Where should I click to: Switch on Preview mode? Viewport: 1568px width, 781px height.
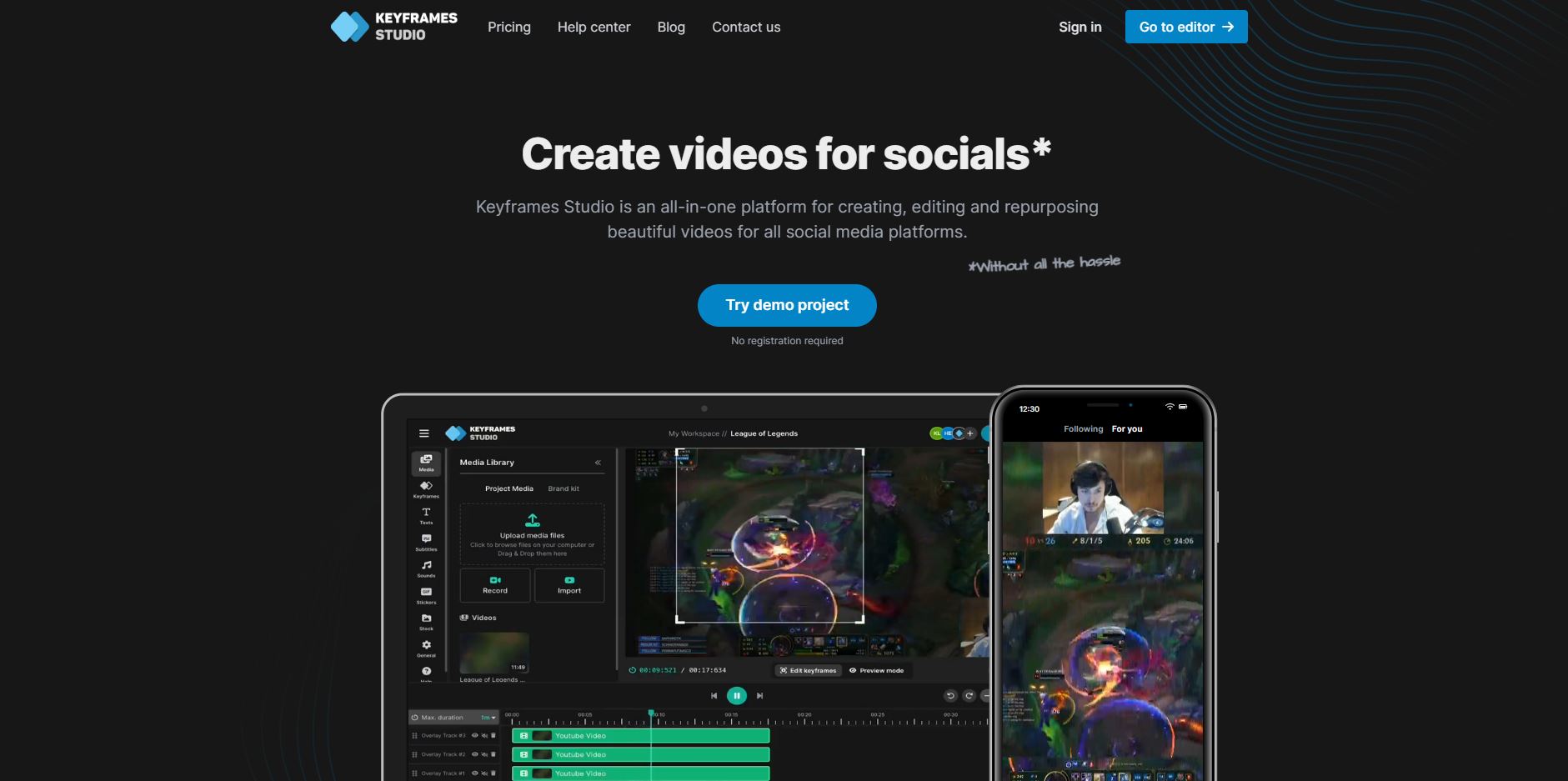click(x=876, y=670)
